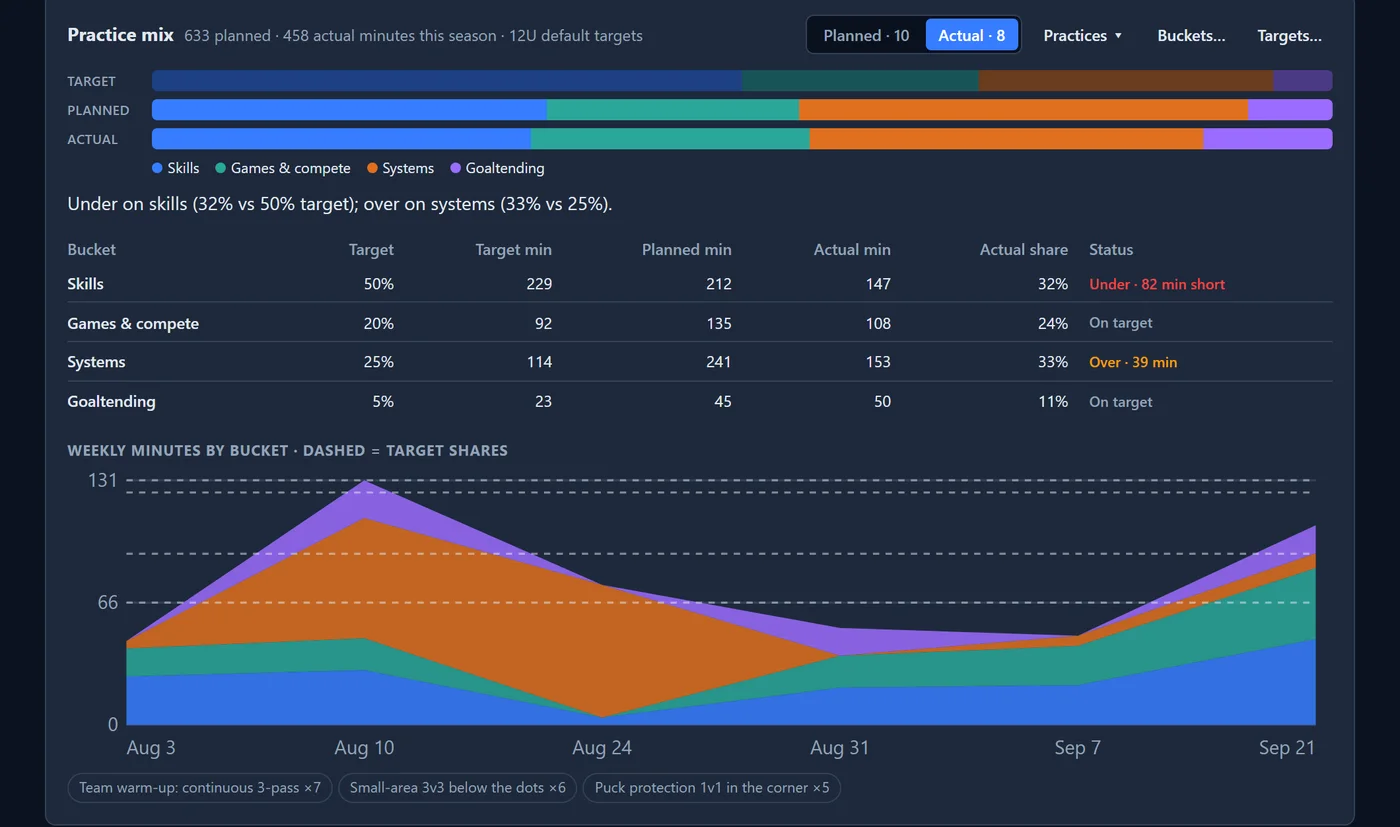Click the Sep 7 axis label

coord(1078,748)
